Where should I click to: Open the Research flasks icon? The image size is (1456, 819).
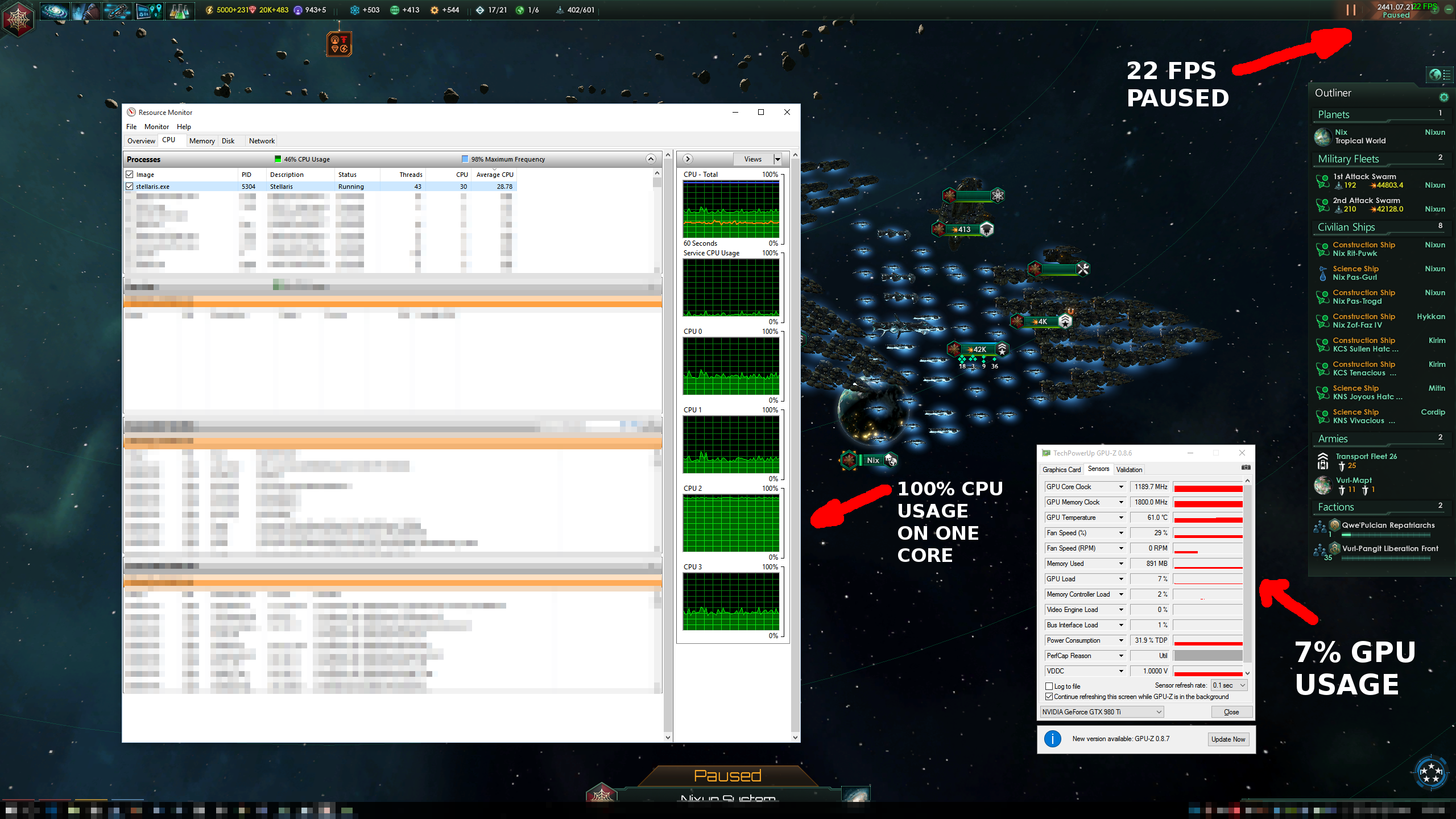point(180,10)
